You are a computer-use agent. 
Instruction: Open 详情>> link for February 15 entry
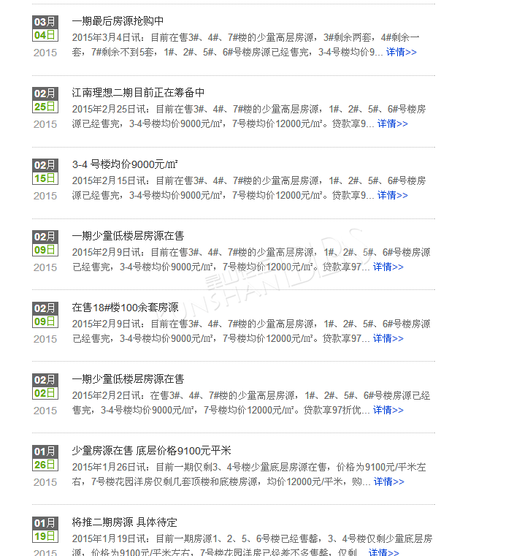pyautogui.click(x=392, y=195)
